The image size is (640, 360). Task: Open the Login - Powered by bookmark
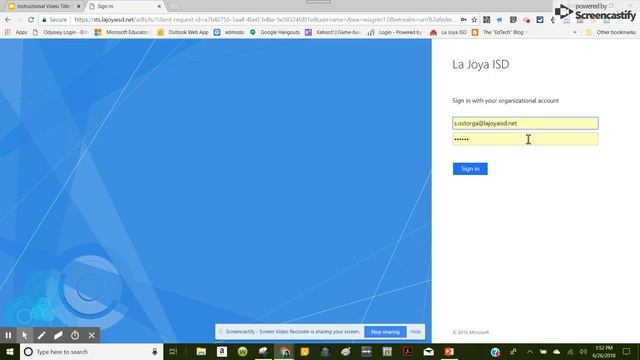point(395,32)
